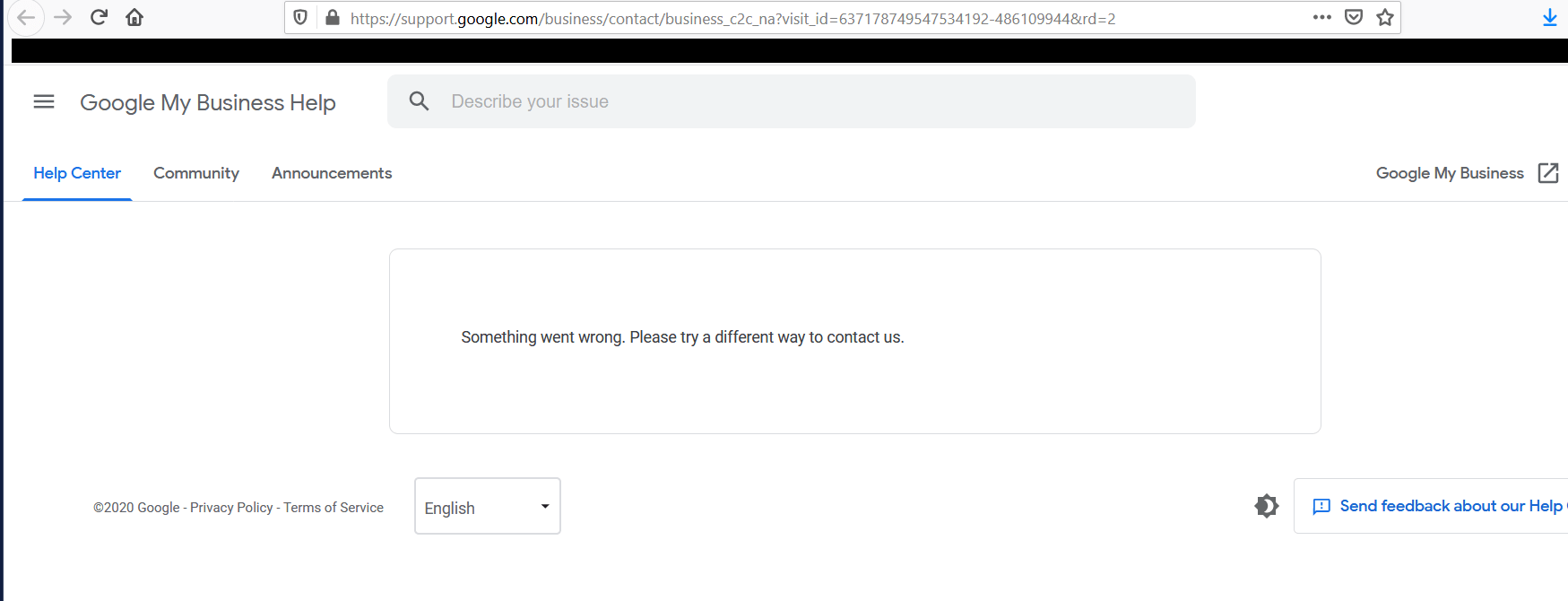Open the Google My Business external link icon
The width and height of the screenshot is (1568, 601).
[x=1548, y=173]
